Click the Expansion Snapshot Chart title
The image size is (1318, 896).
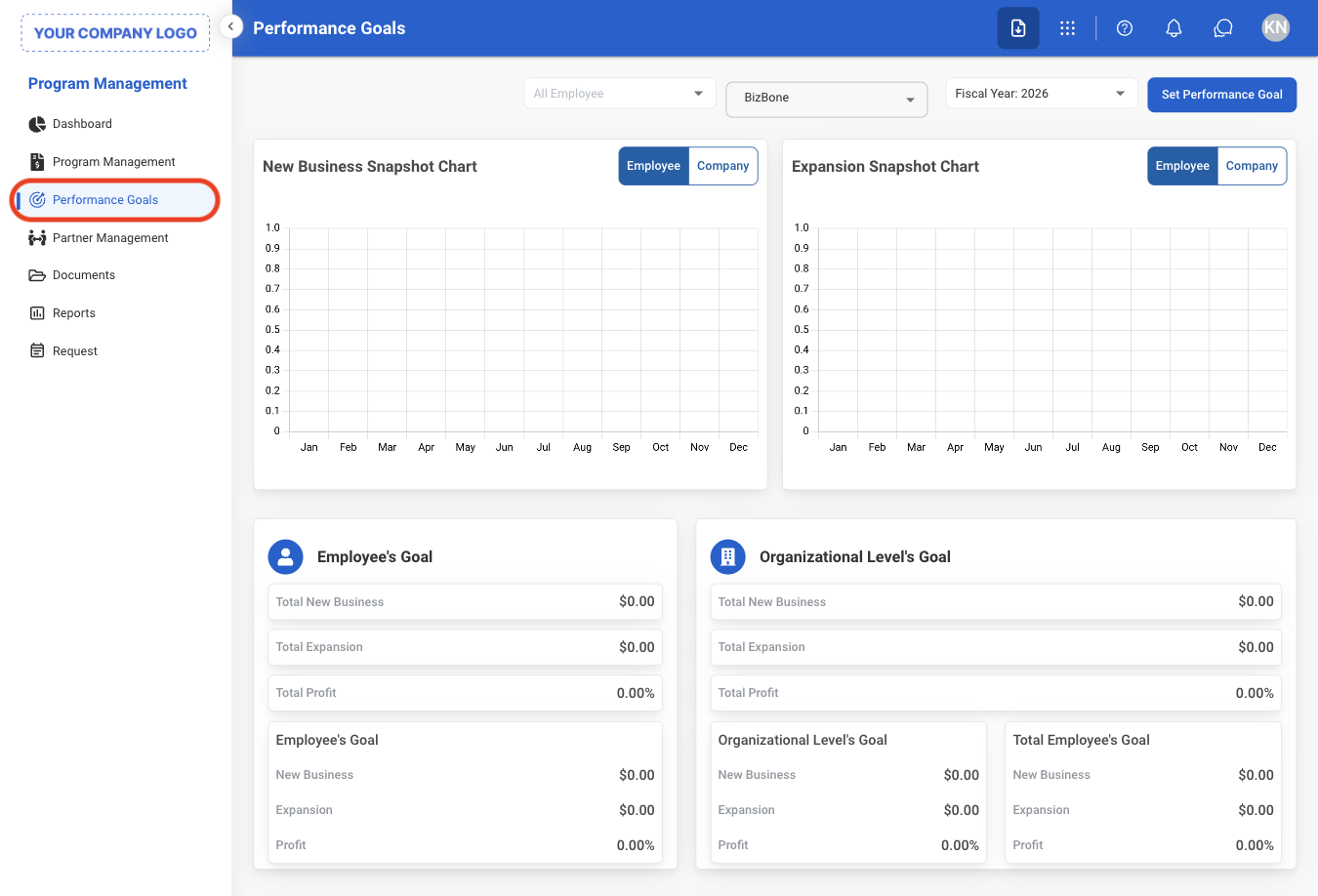[x=886, y=167]
